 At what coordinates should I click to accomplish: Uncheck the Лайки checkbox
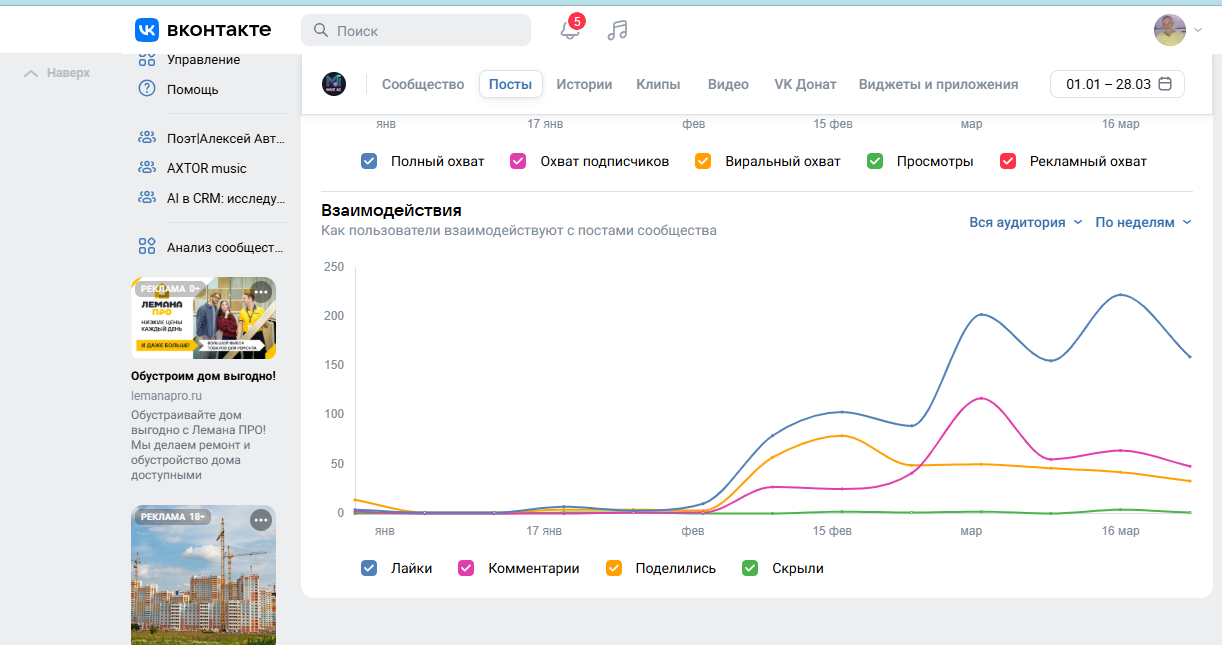369,568
